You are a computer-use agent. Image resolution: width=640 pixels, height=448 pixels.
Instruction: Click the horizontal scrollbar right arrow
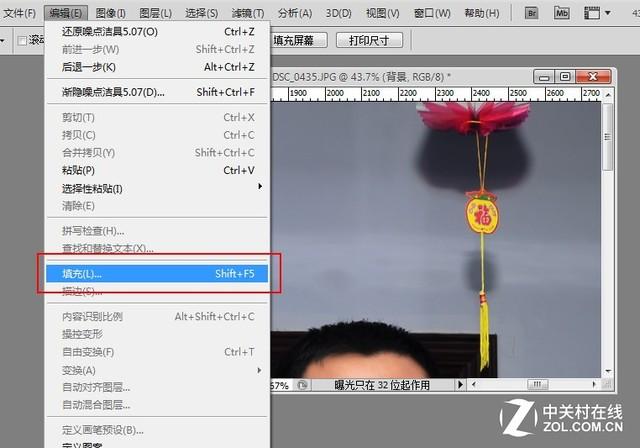(594, 384)
